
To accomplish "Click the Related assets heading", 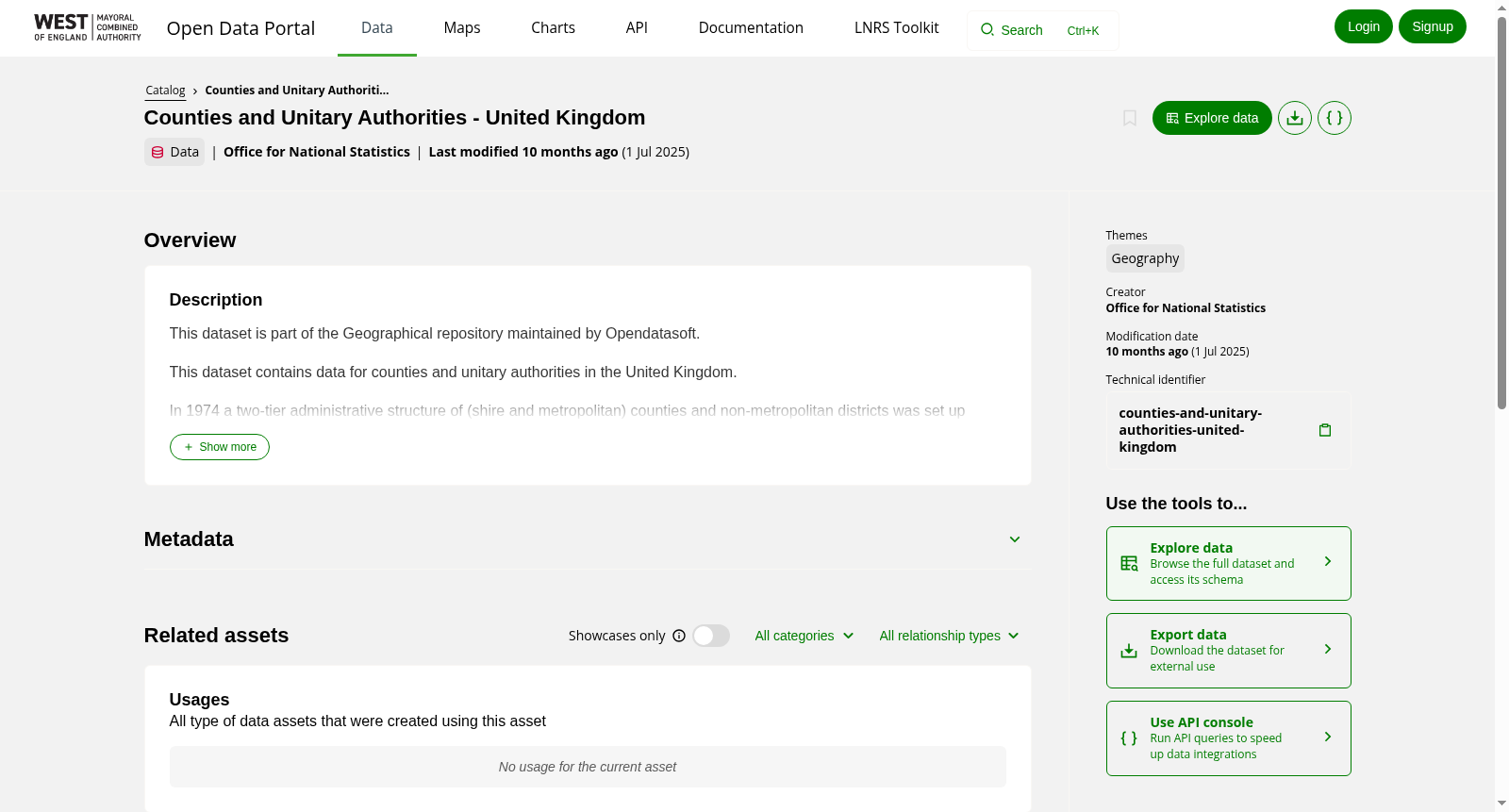I will click(x=216, y=636).
